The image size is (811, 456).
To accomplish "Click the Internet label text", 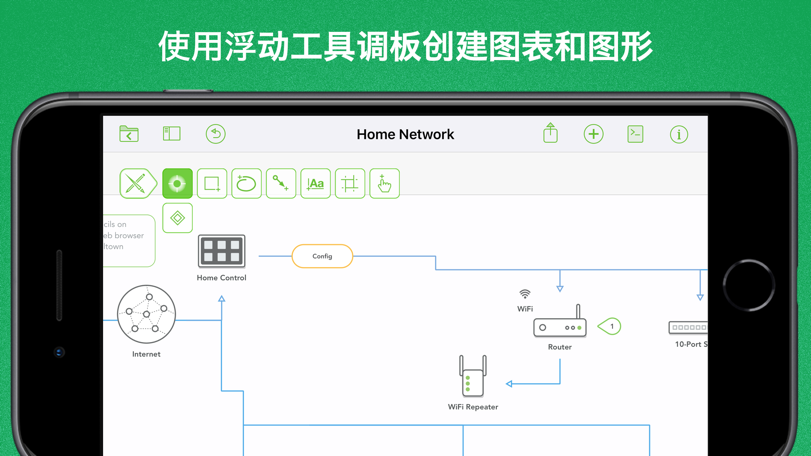I will coord(146,354).
